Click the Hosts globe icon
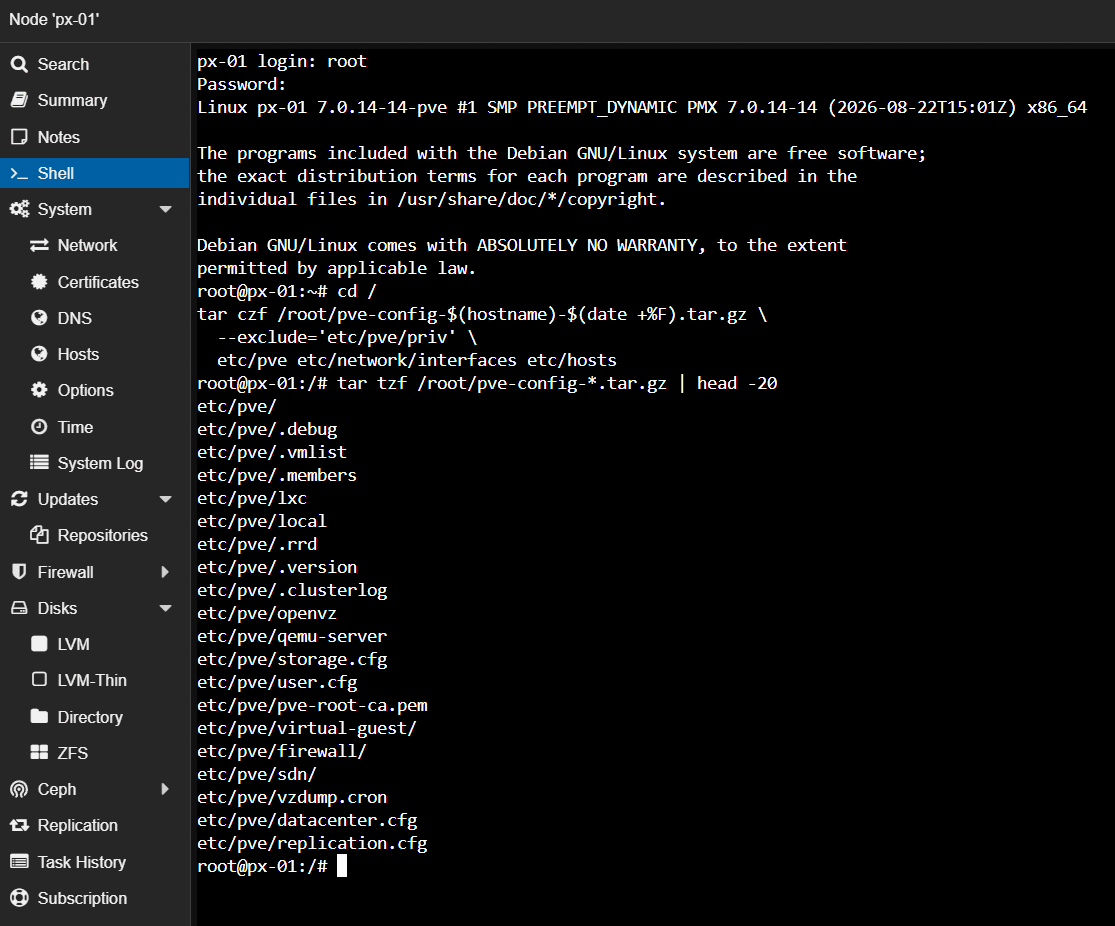This screenshot has width=1115, height=926. (x=39, y=354)
